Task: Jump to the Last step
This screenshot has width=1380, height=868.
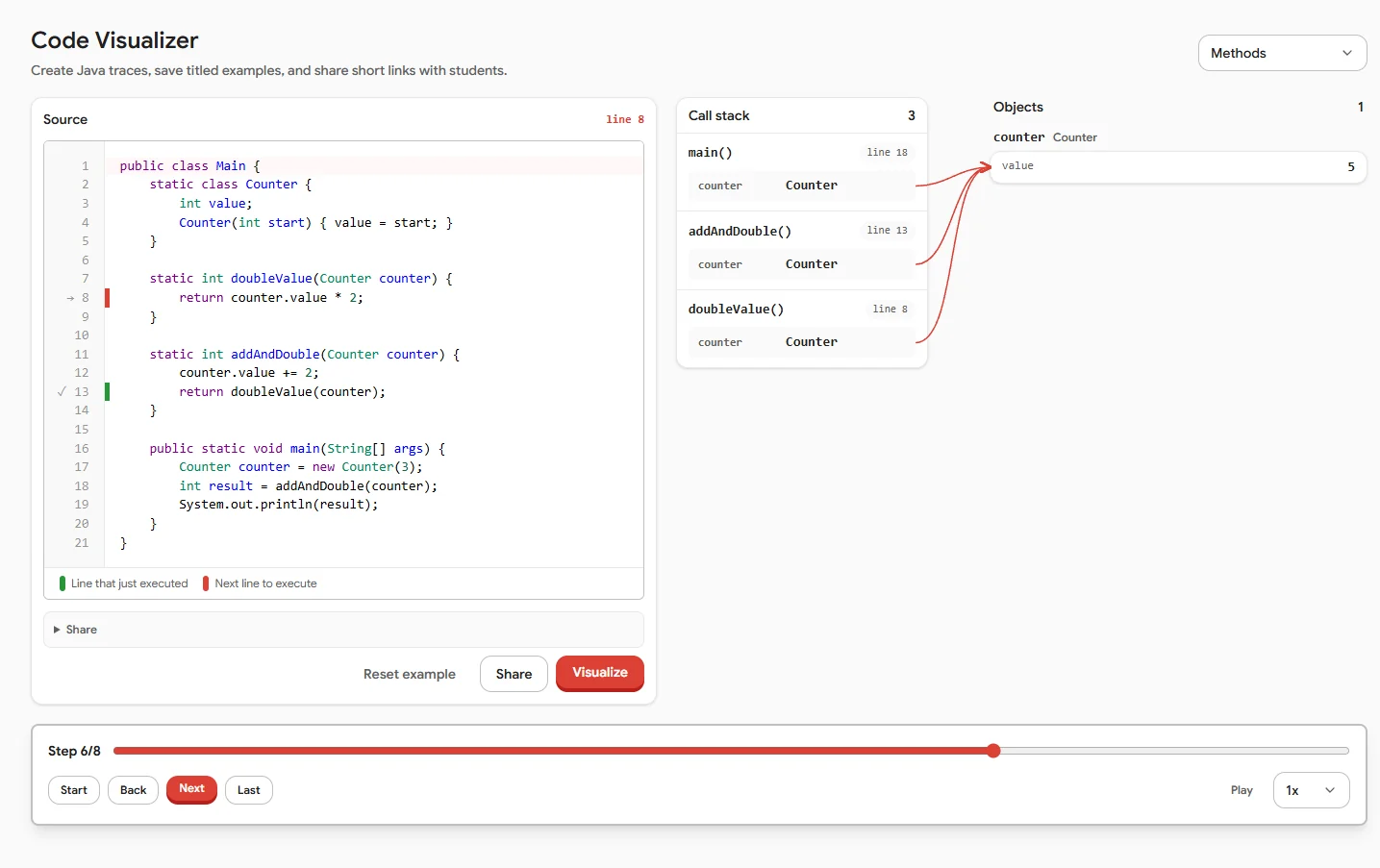Action: (249, 790)
